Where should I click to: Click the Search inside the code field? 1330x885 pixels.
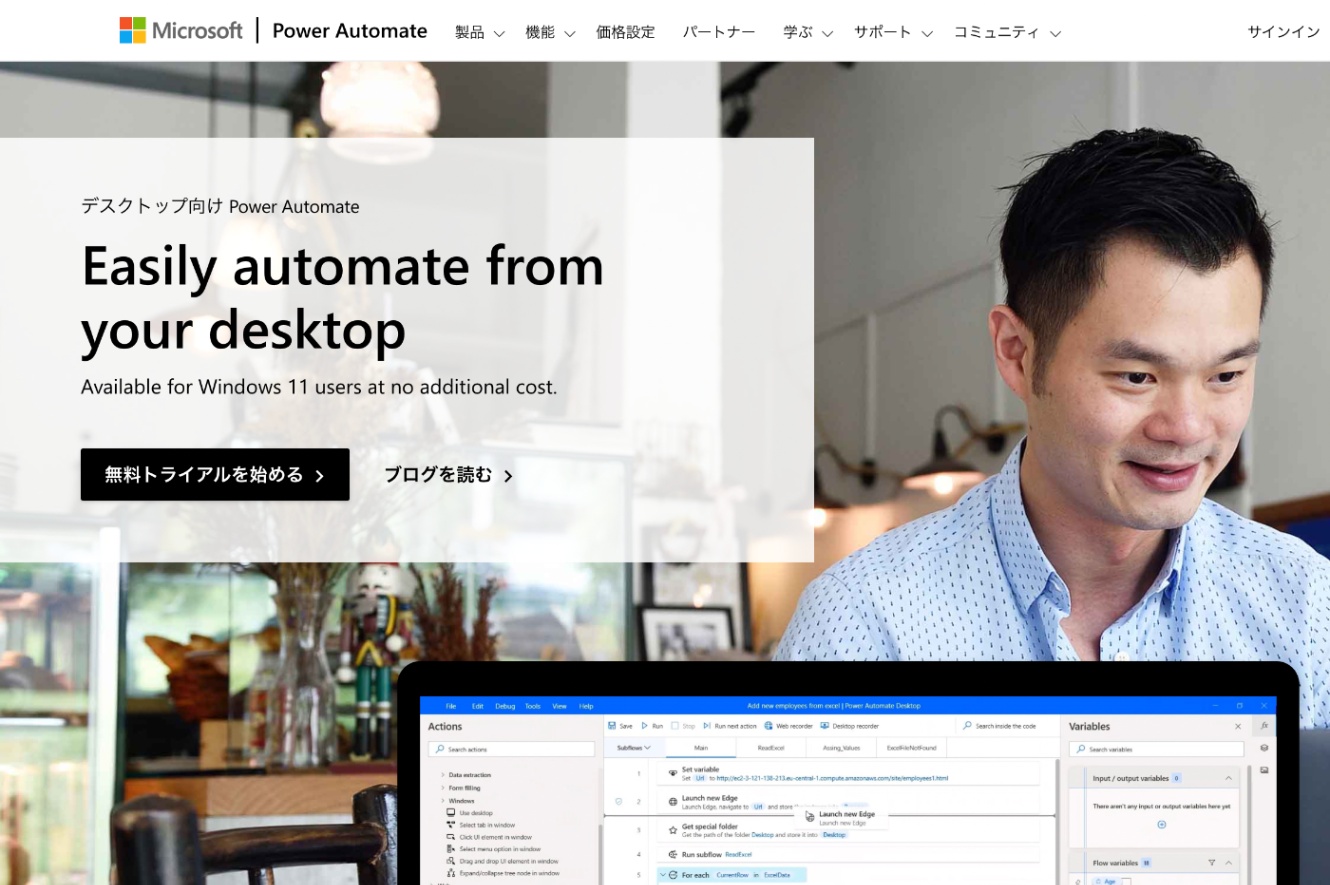pos(1006,726)
